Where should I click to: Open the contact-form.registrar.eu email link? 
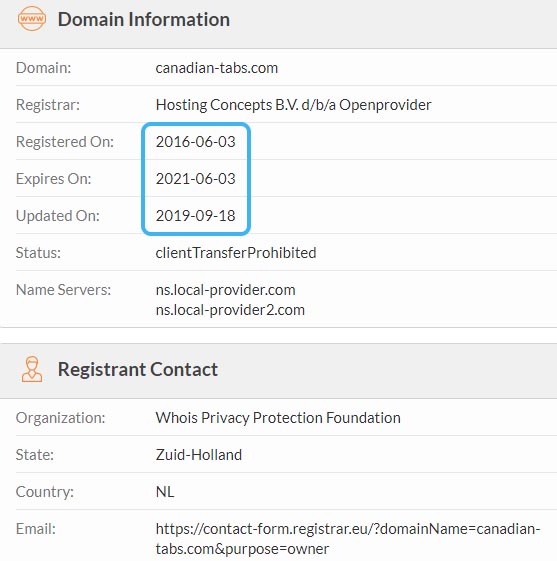point(348,539)
